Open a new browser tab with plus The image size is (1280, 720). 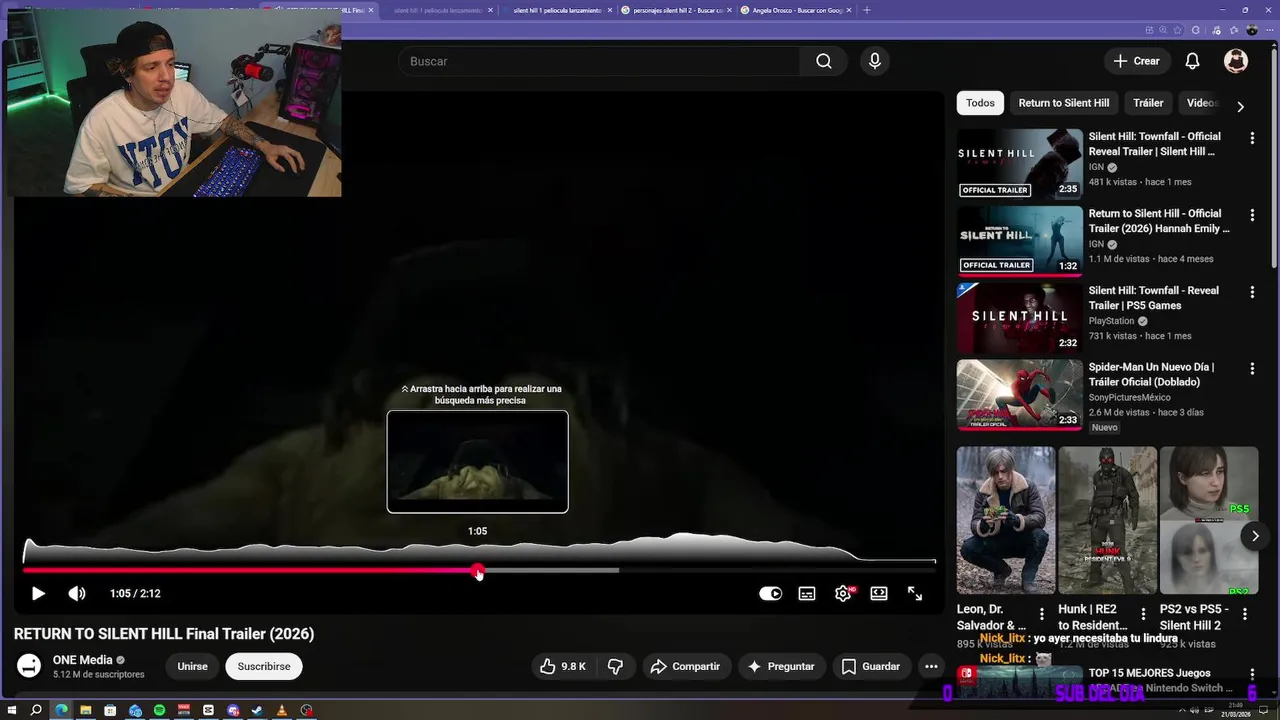point(866,10)
